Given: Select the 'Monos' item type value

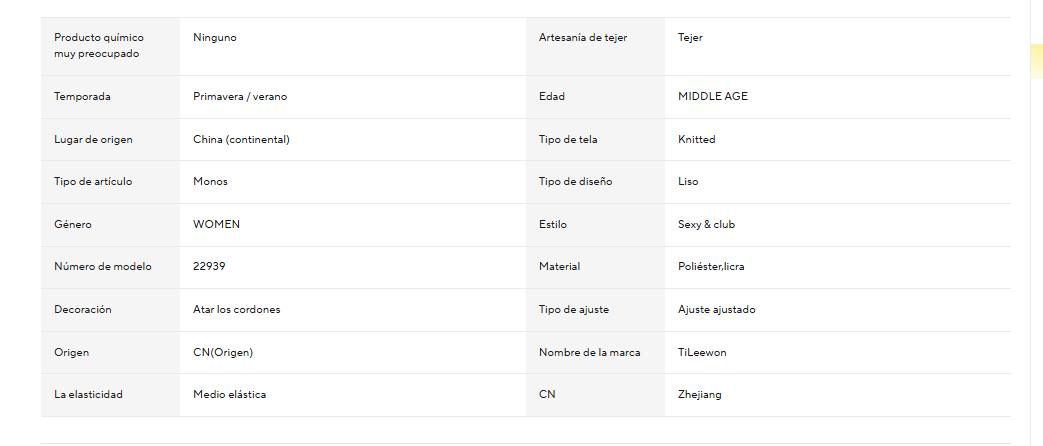Looking at the screenshot, I should [210, 182].
